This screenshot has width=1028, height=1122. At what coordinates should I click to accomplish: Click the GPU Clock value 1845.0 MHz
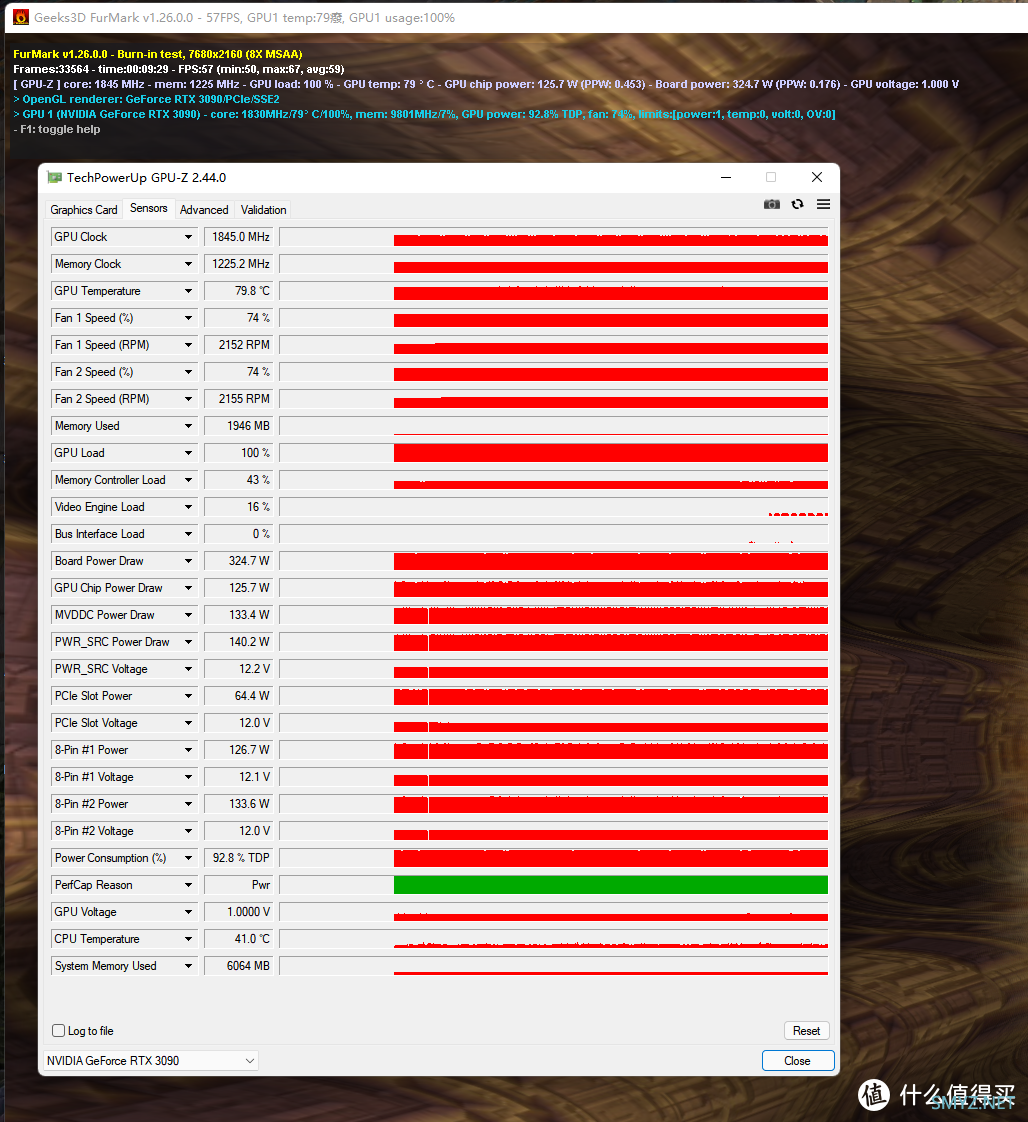tap(239, 237)
